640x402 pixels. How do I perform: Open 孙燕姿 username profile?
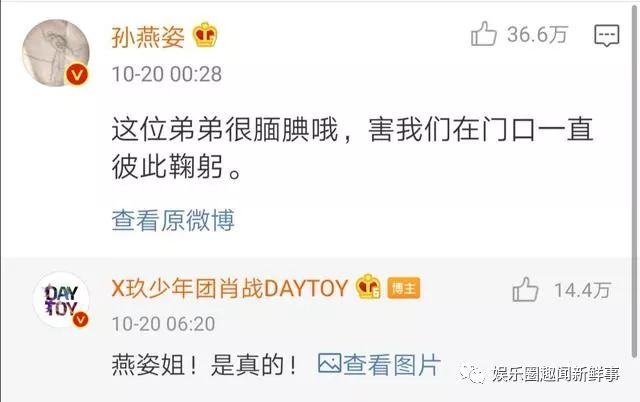coord(148,36)
